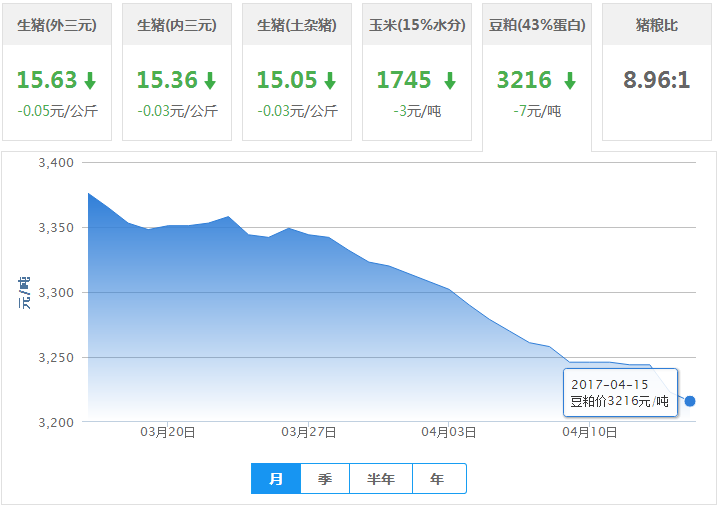
Task: Click the 03月27日 axis label
Action: tap(309, 432)
